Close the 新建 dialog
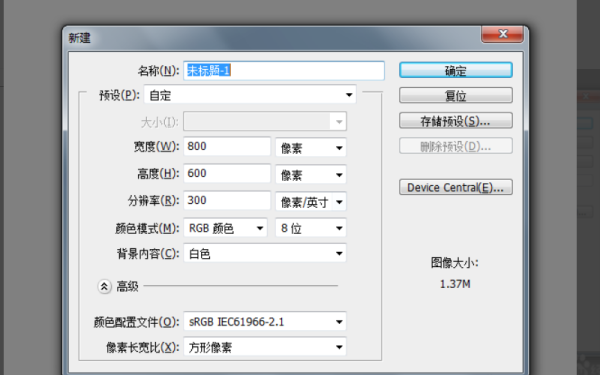This screenshot has height=375, width=600. tap(502, 34)
